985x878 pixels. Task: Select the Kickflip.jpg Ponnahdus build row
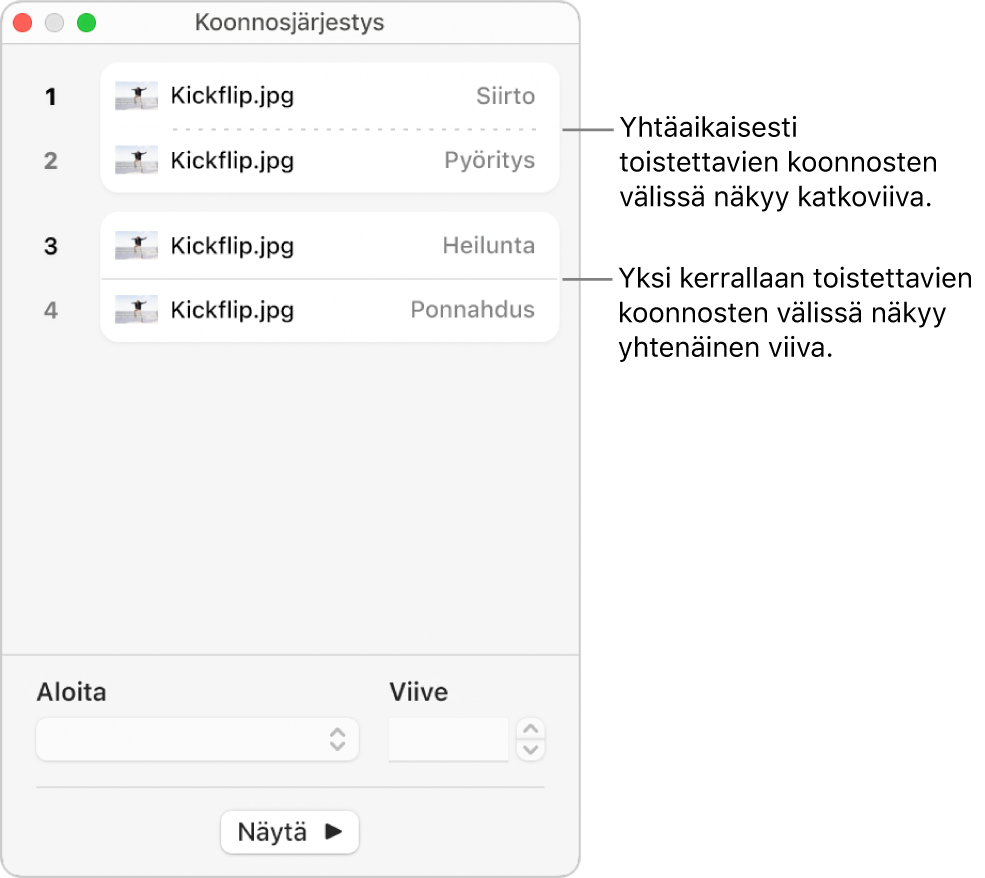[329, 310]
